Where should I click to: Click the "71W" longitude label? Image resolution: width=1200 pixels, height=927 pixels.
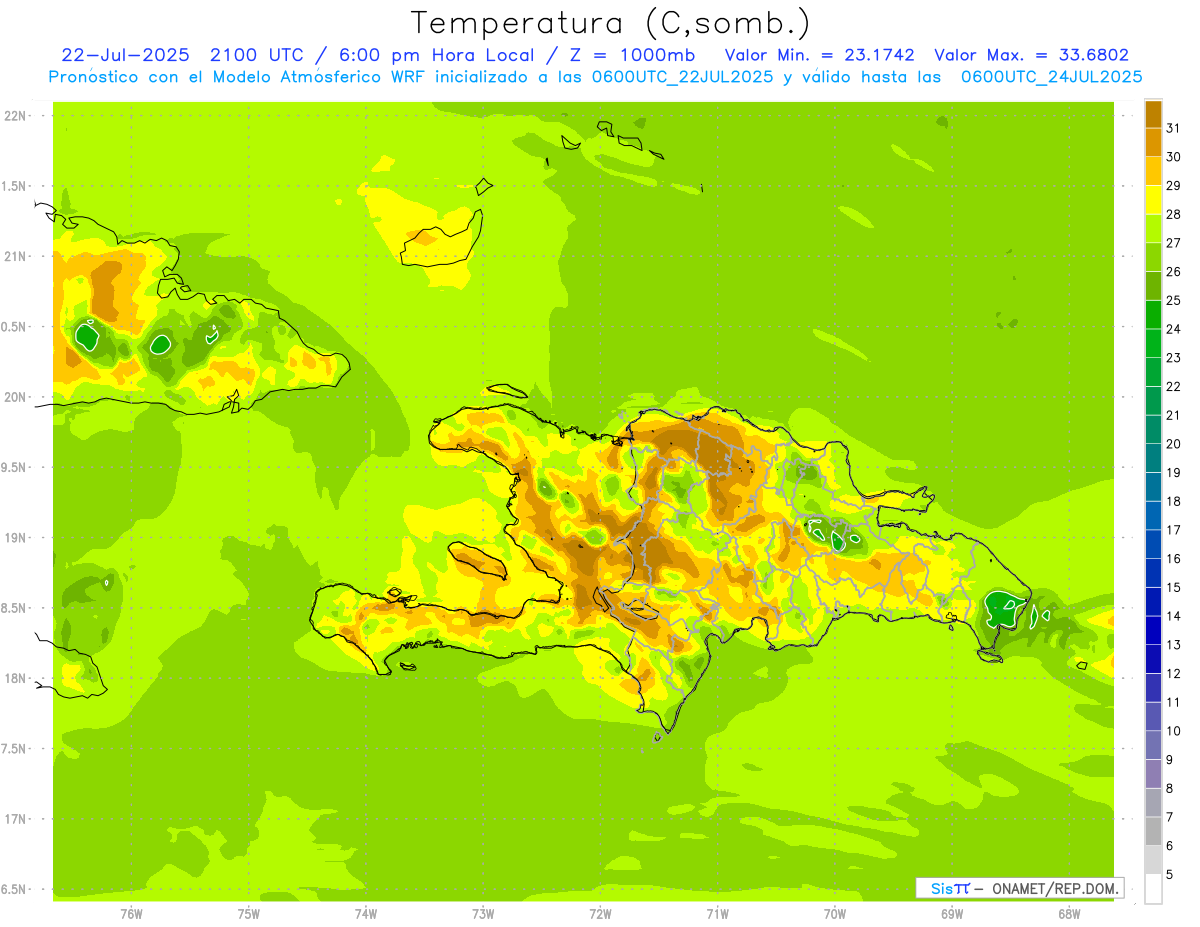pyautogui.click(x=717, y=914)
